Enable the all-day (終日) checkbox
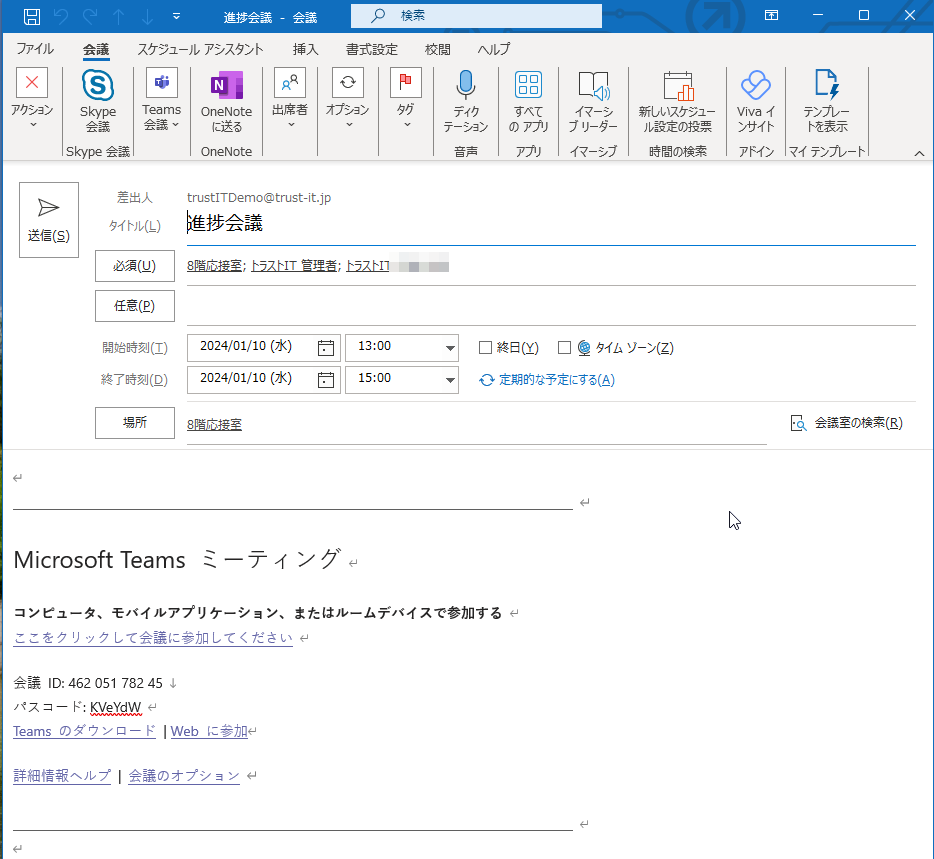Screen dimensions: 934x859 point(486,348)
